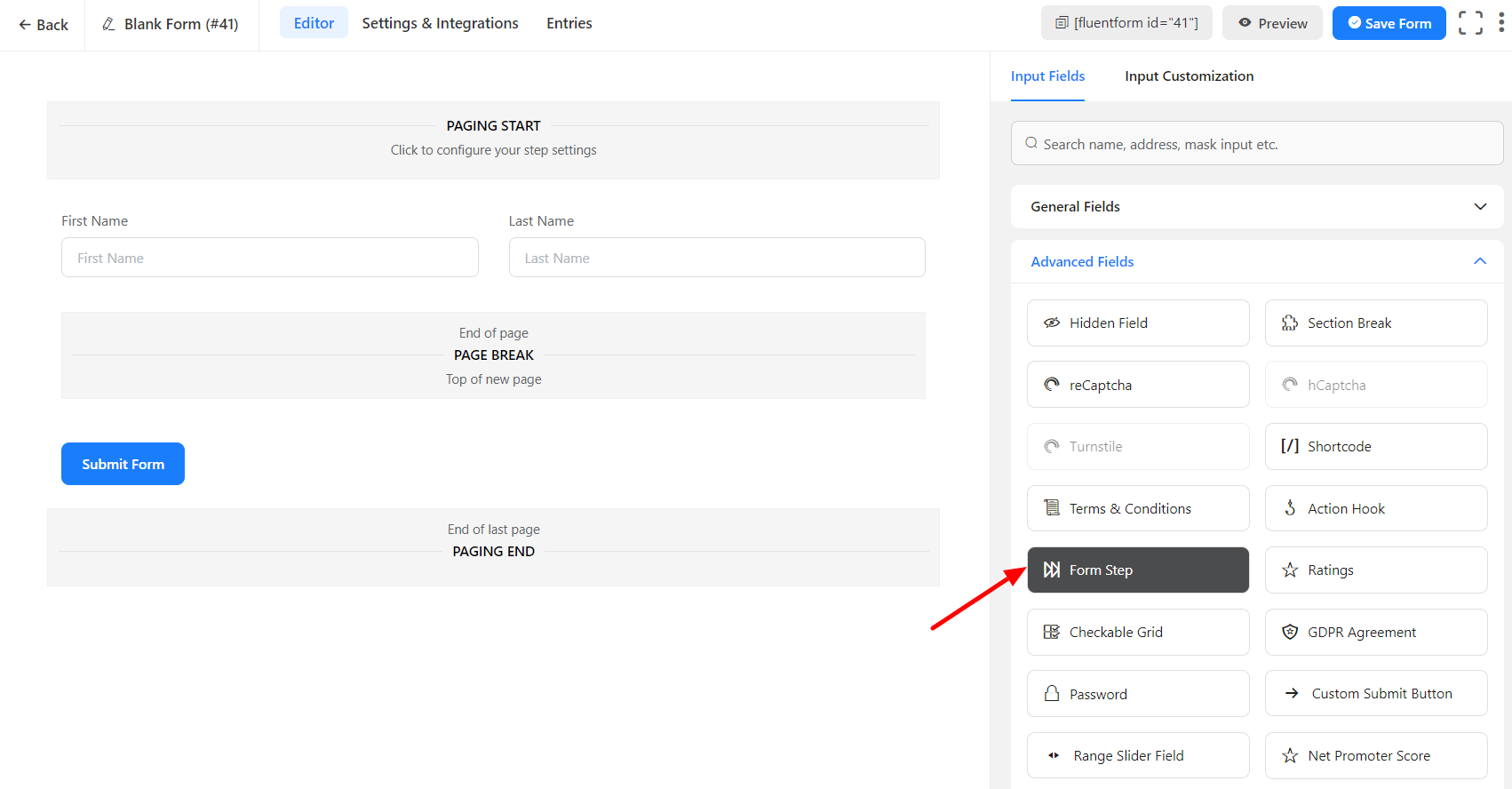Insert the reCaptcha field
This screenshot has width=1512, height=789.
(x=1137, y=385)
